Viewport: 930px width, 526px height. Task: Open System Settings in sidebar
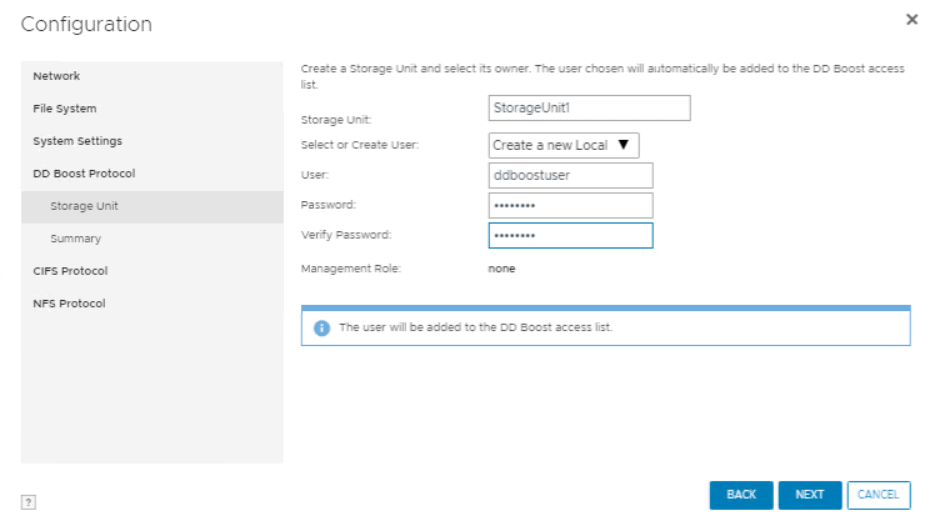(x=77, y=141)
